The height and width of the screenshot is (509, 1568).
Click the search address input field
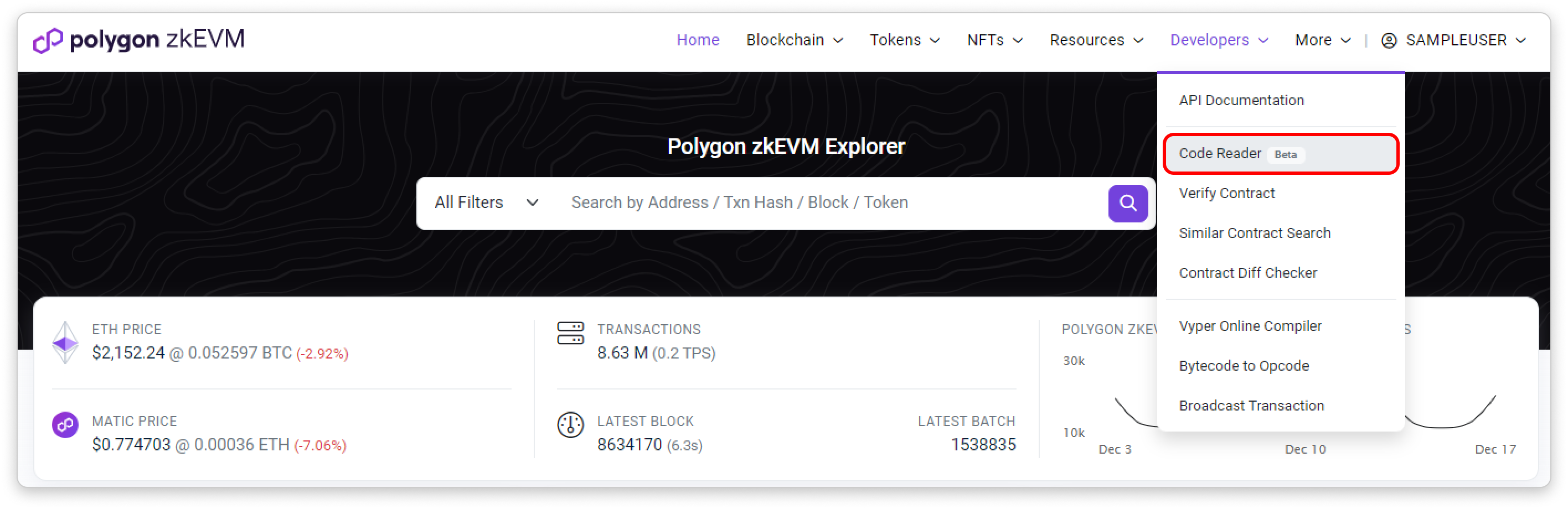[x=831, y=202]
